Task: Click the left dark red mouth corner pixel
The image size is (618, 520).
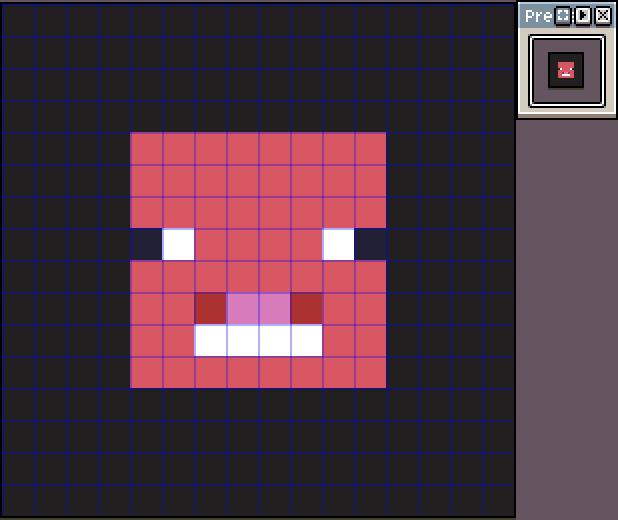Action: tap(210, 309)
